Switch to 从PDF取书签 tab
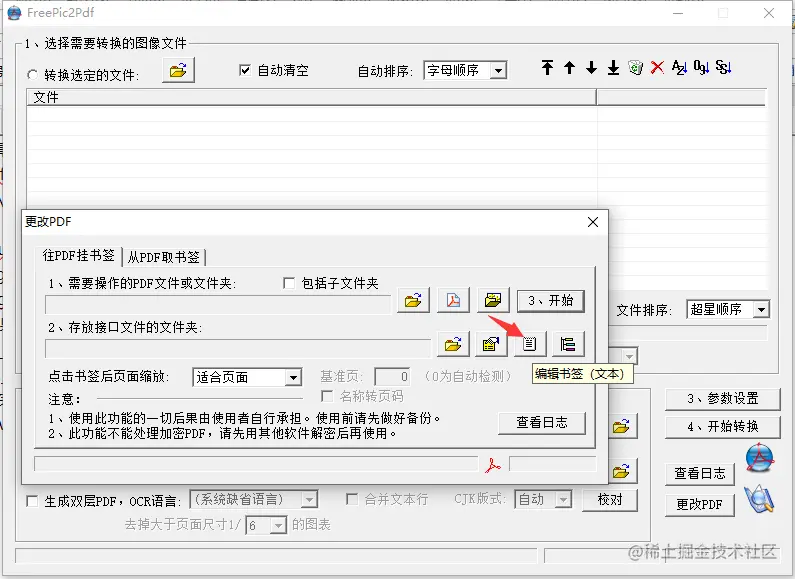Image resolution: width=795 pixels, height=579 pixels. pyautogui.click(x=163, y=257)
